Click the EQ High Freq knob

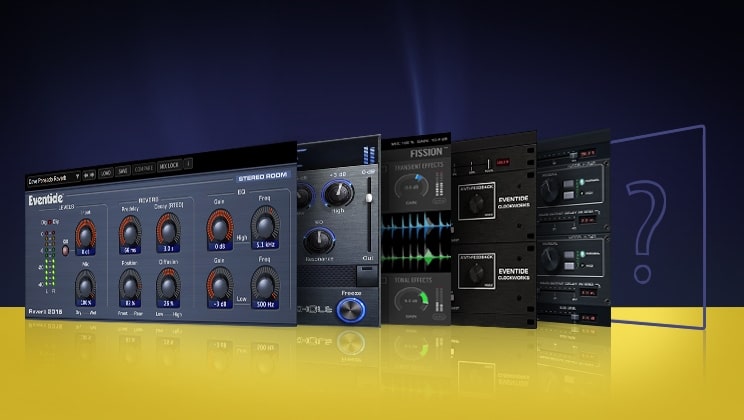tap(265, 223)
